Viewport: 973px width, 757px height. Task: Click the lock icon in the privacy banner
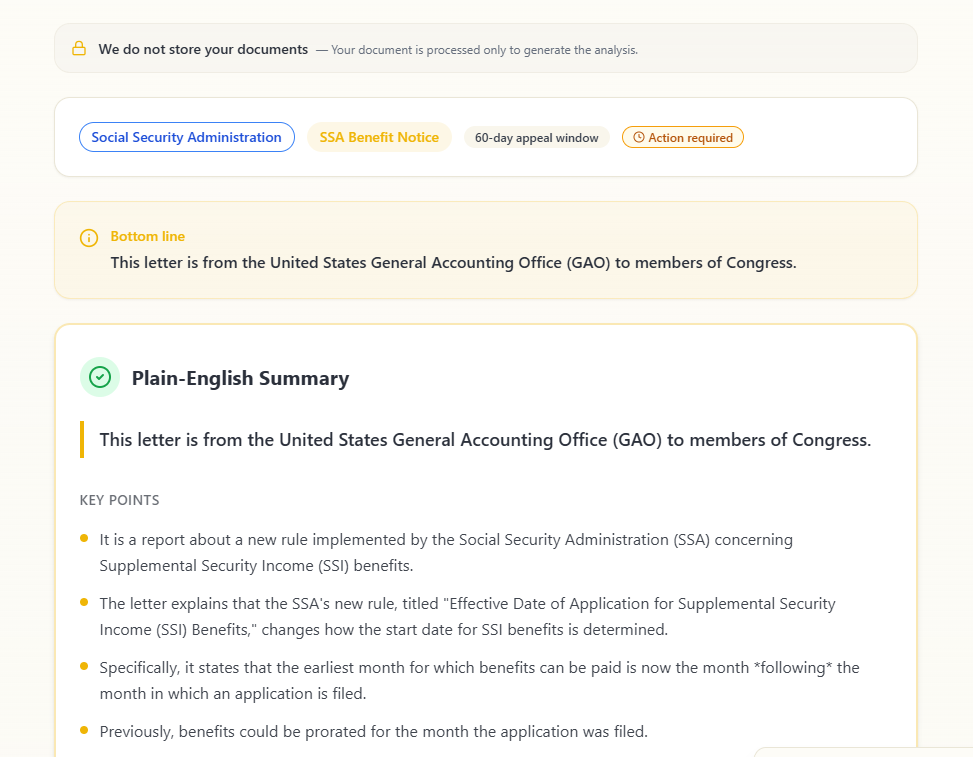[x=79, y=48]
